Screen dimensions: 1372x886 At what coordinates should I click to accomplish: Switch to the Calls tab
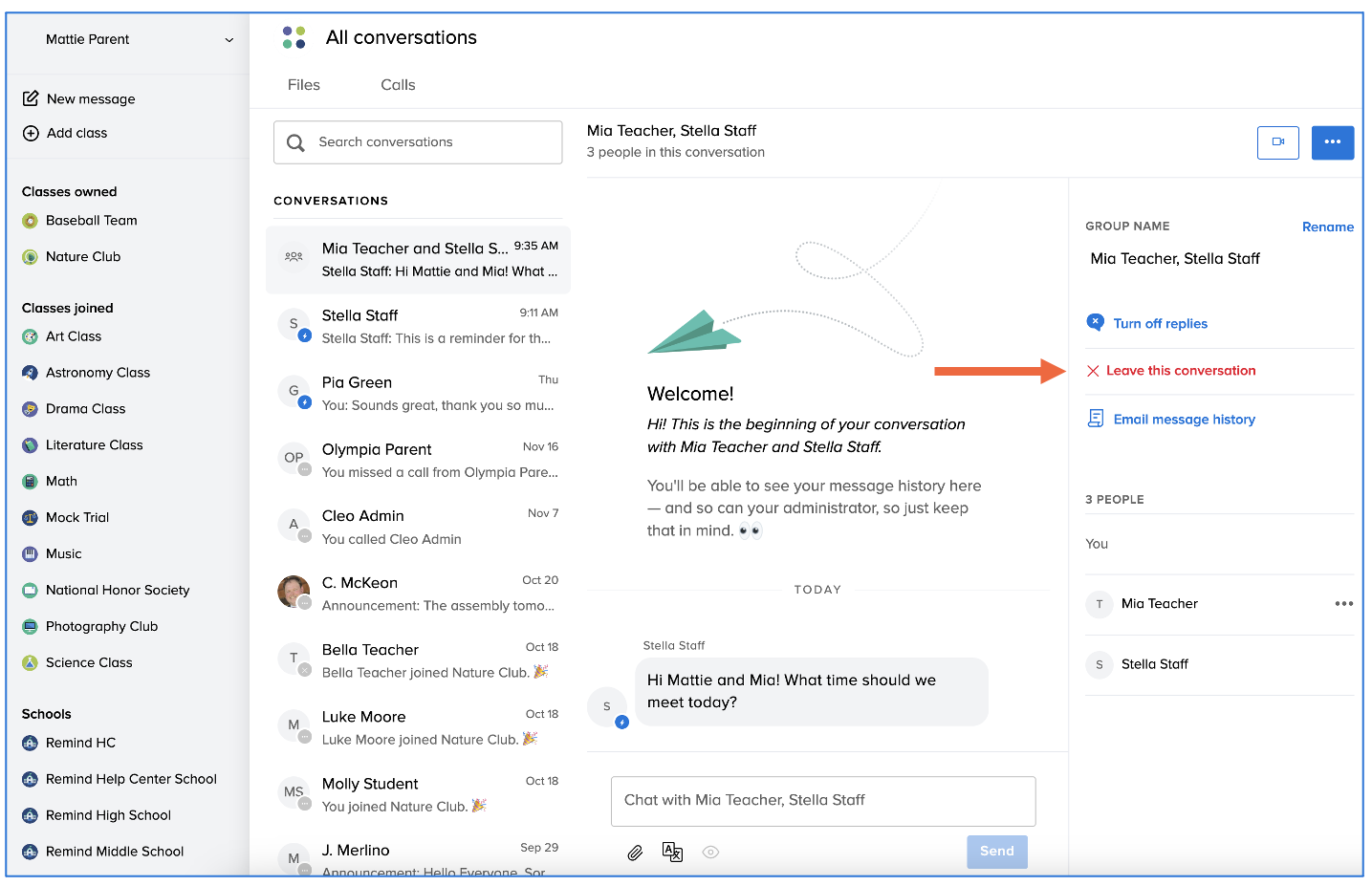click(x=398, y=85)
